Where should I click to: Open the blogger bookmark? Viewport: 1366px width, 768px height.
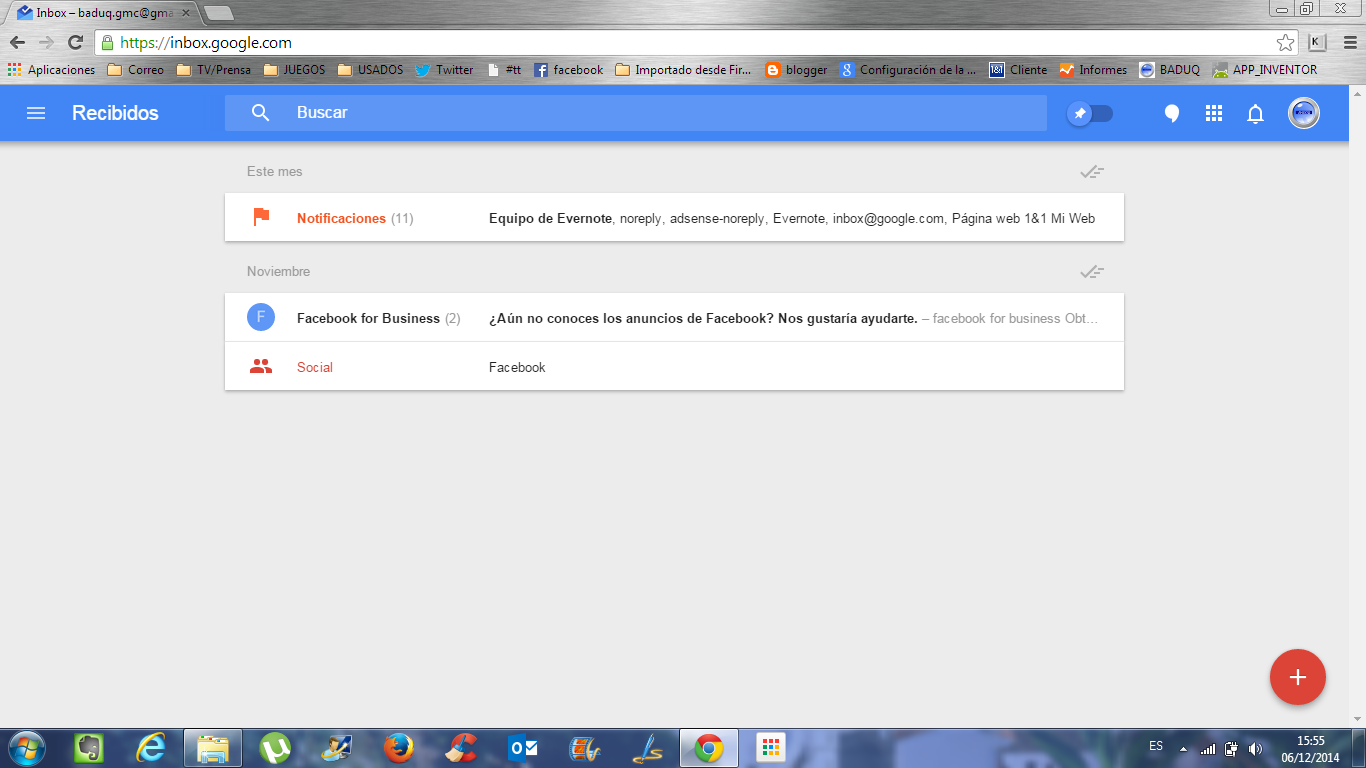point(796,70)
